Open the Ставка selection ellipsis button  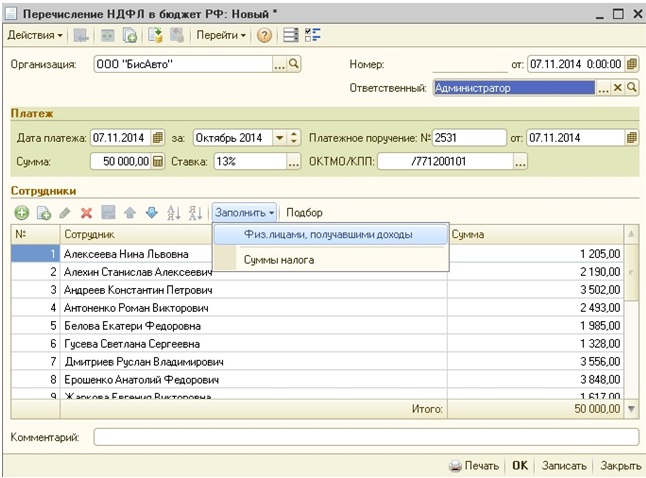tap(294, 161)
